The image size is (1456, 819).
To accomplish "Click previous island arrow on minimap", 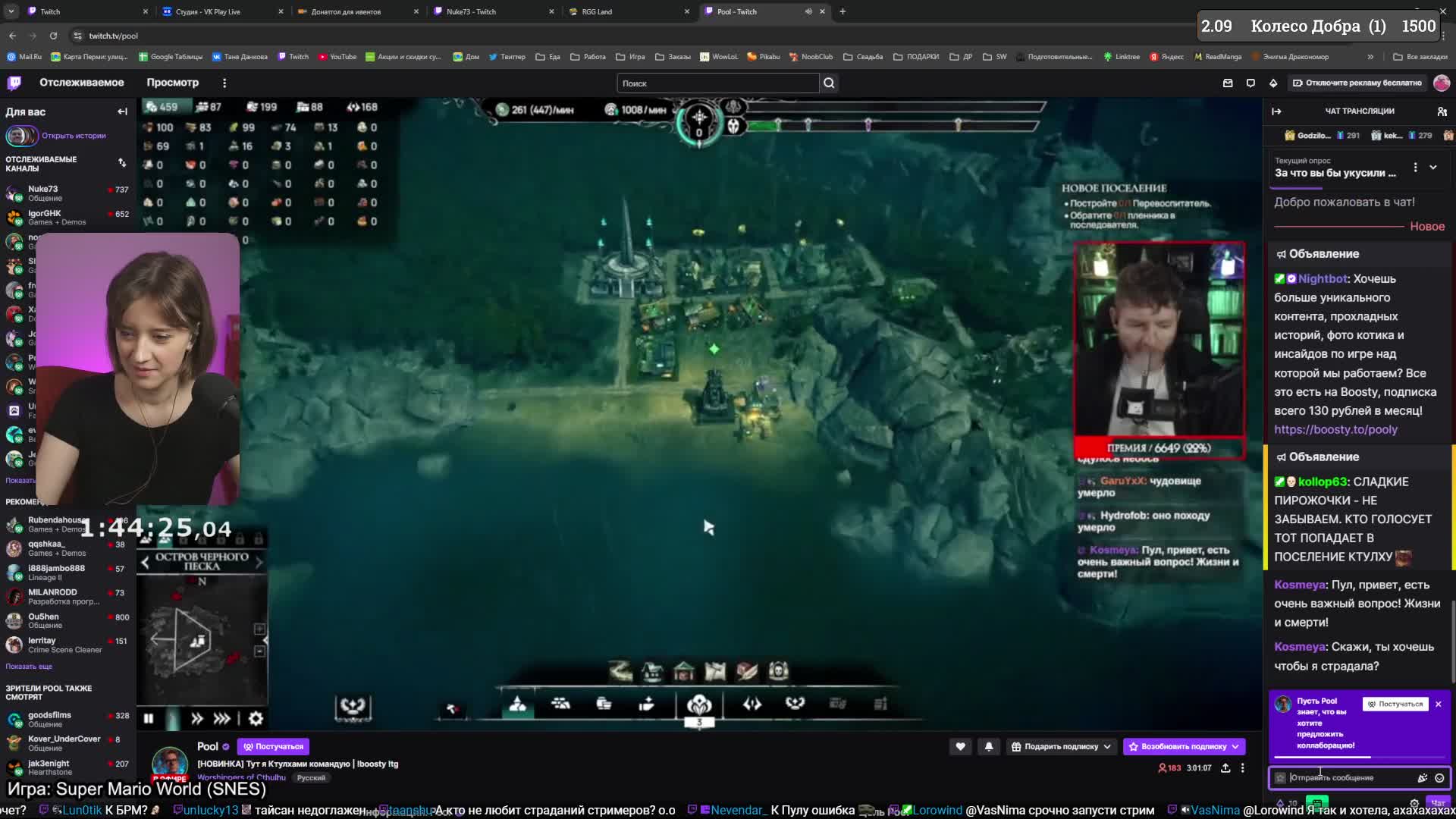I will 145,562.
